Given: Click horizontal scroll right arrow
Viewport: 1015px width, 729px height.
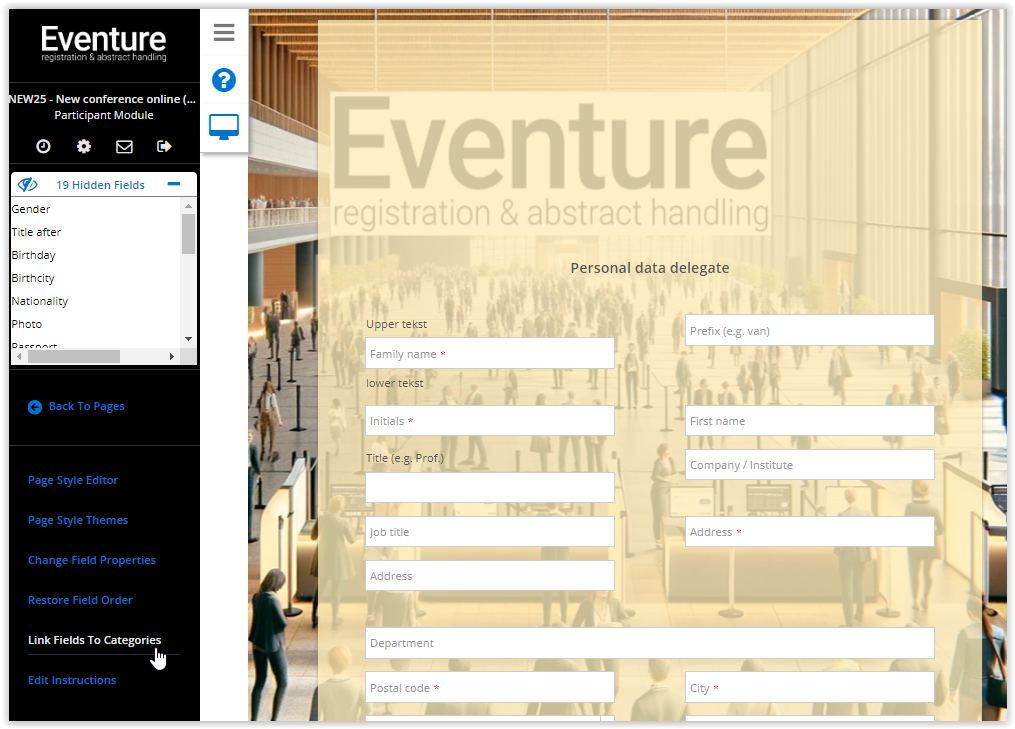Looking at the screenshot, I should (x=172, y=357).
